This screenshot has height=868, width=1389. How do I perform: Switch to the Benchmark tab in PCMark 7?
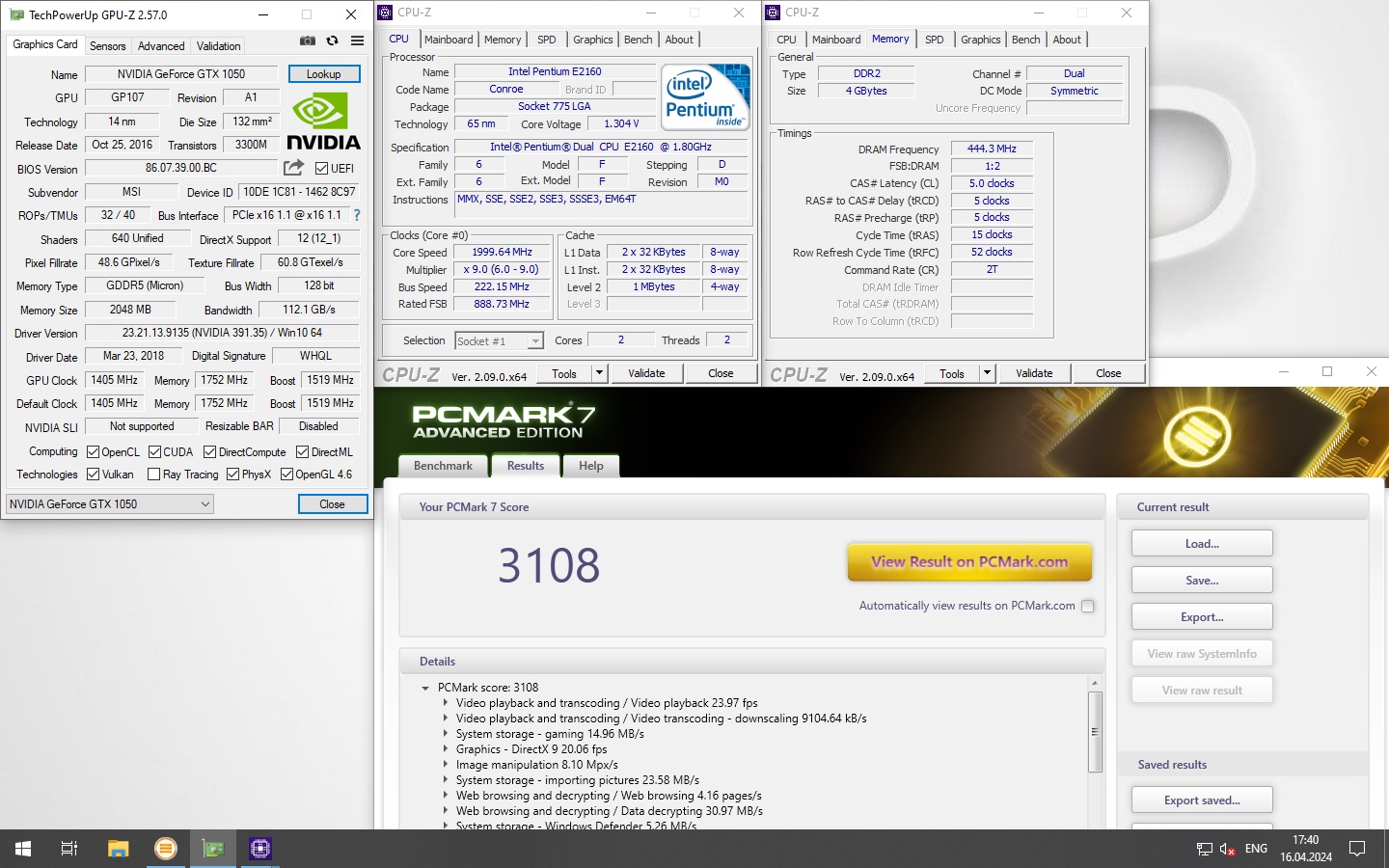(x=443, y=466)
